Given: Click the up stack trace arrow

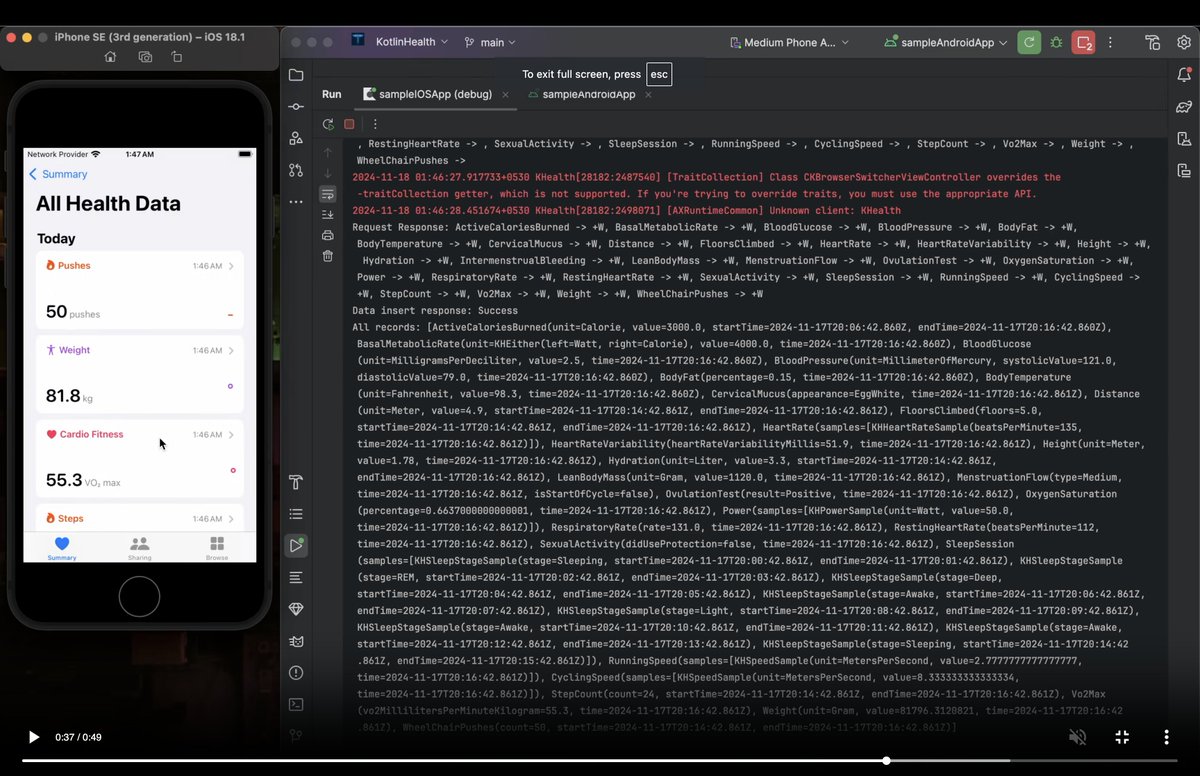Looking at the screenshot, I should [328, 152].
